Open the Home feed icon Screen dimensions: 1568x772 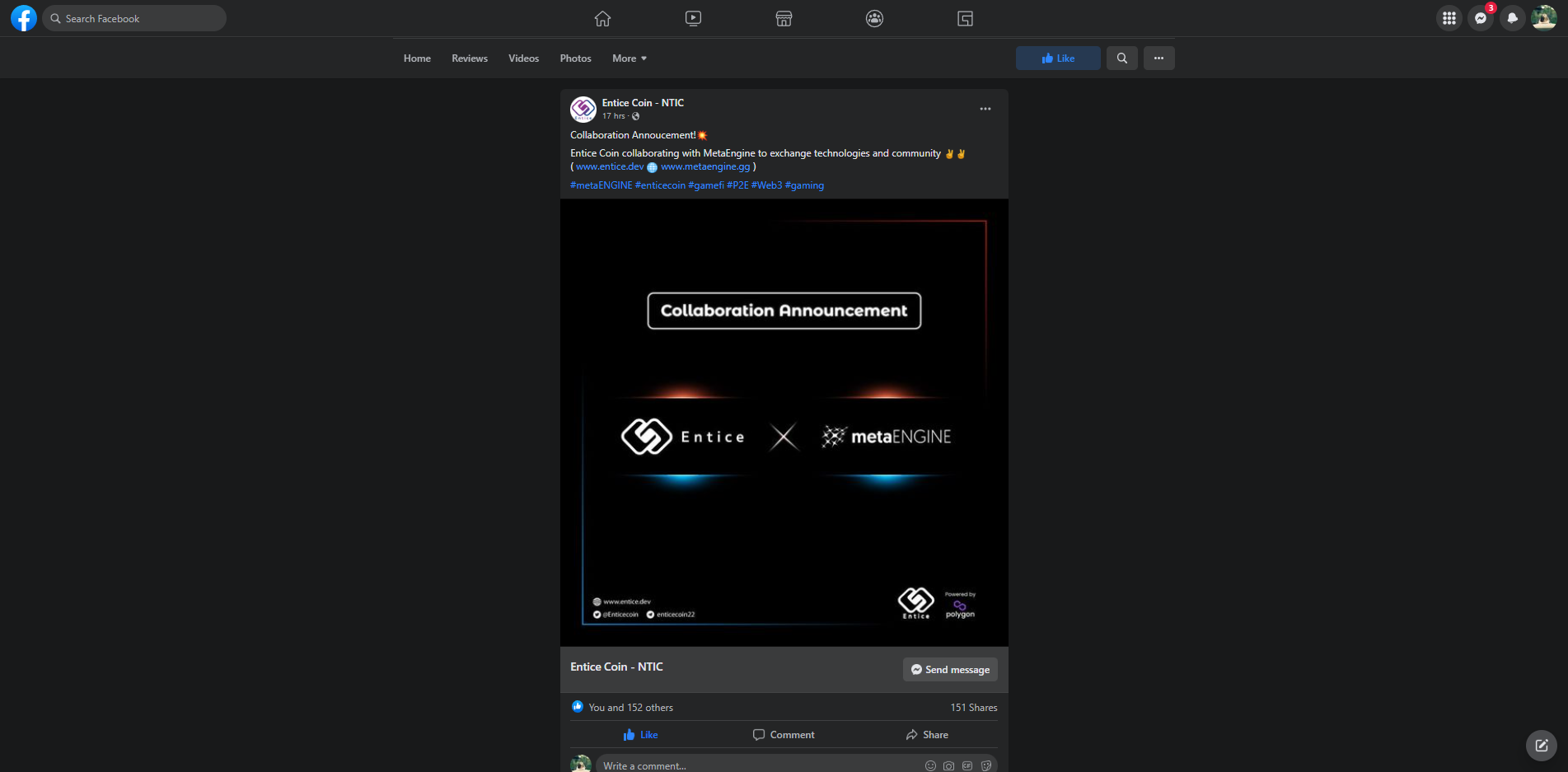point(602,18)
